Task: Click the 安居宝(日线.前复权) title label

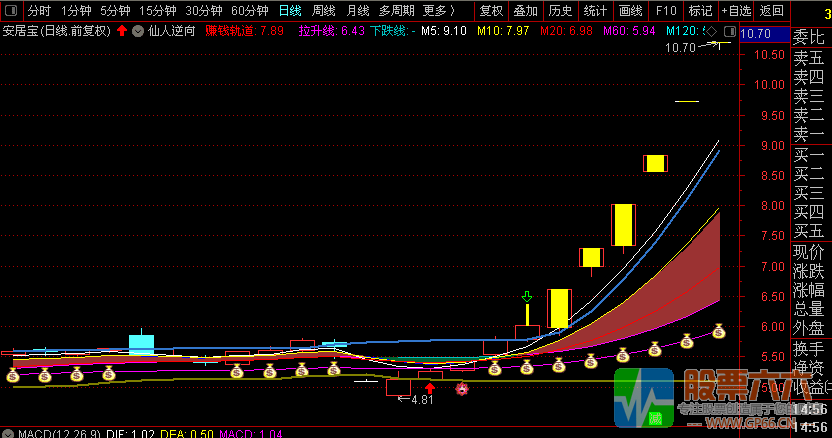Action: click(57, 31)
